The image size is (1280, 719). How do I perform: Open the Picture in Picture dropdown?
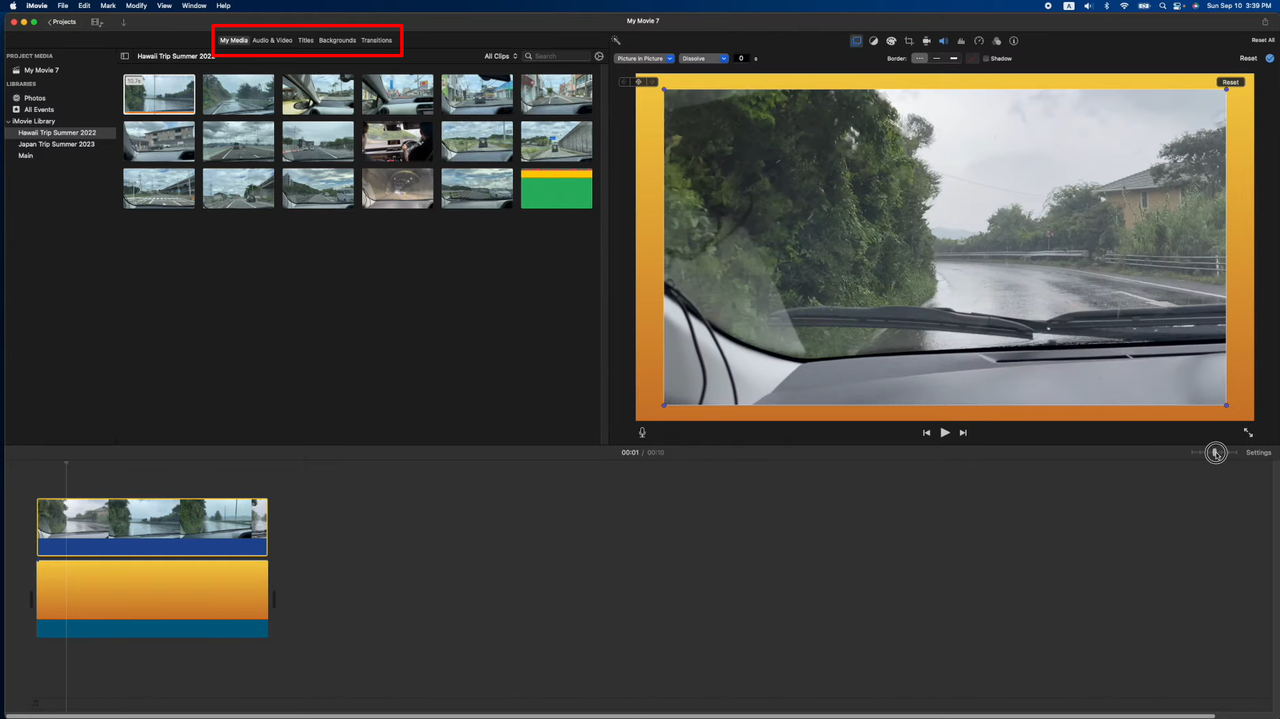645,59
